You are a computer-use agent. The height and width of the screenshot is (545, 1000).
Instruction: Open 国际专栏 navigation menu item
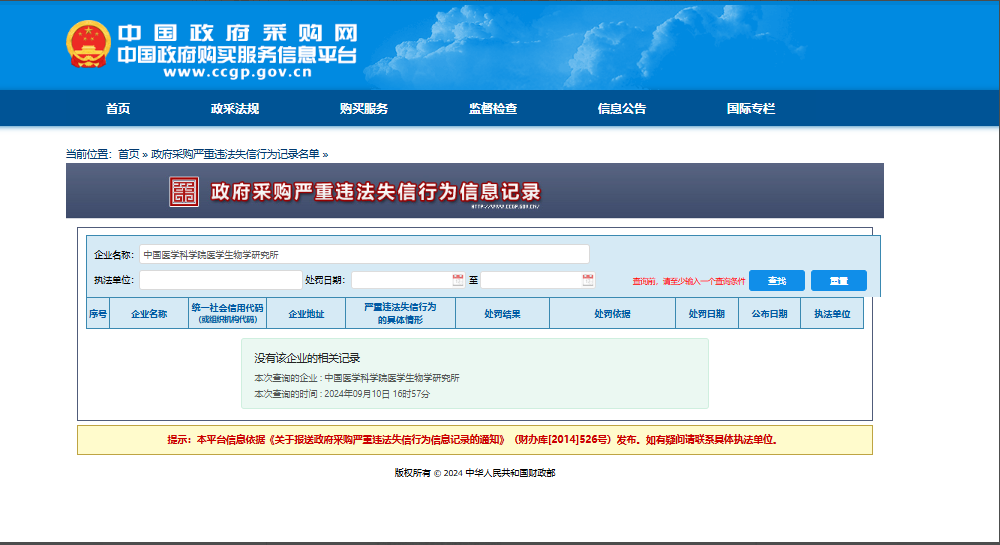coord(751,109)
